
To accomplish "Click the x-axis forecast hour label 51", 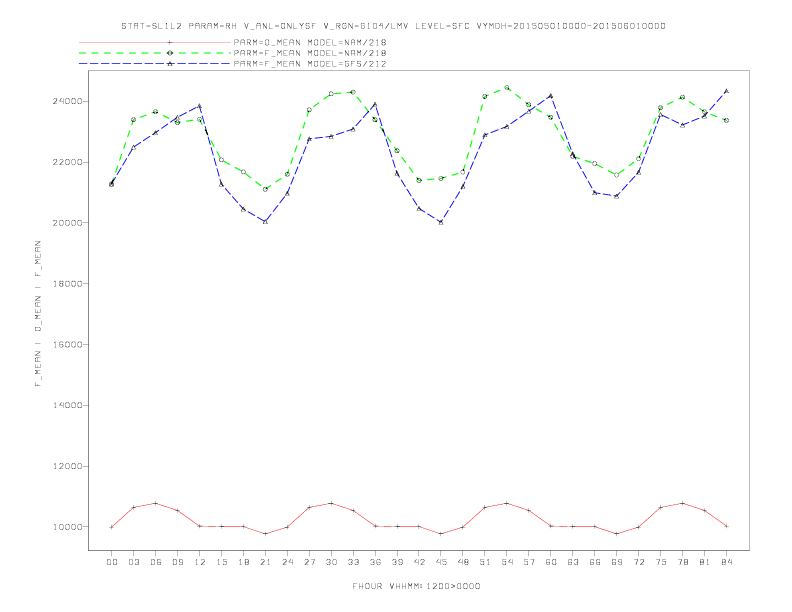I will [485, 562].
